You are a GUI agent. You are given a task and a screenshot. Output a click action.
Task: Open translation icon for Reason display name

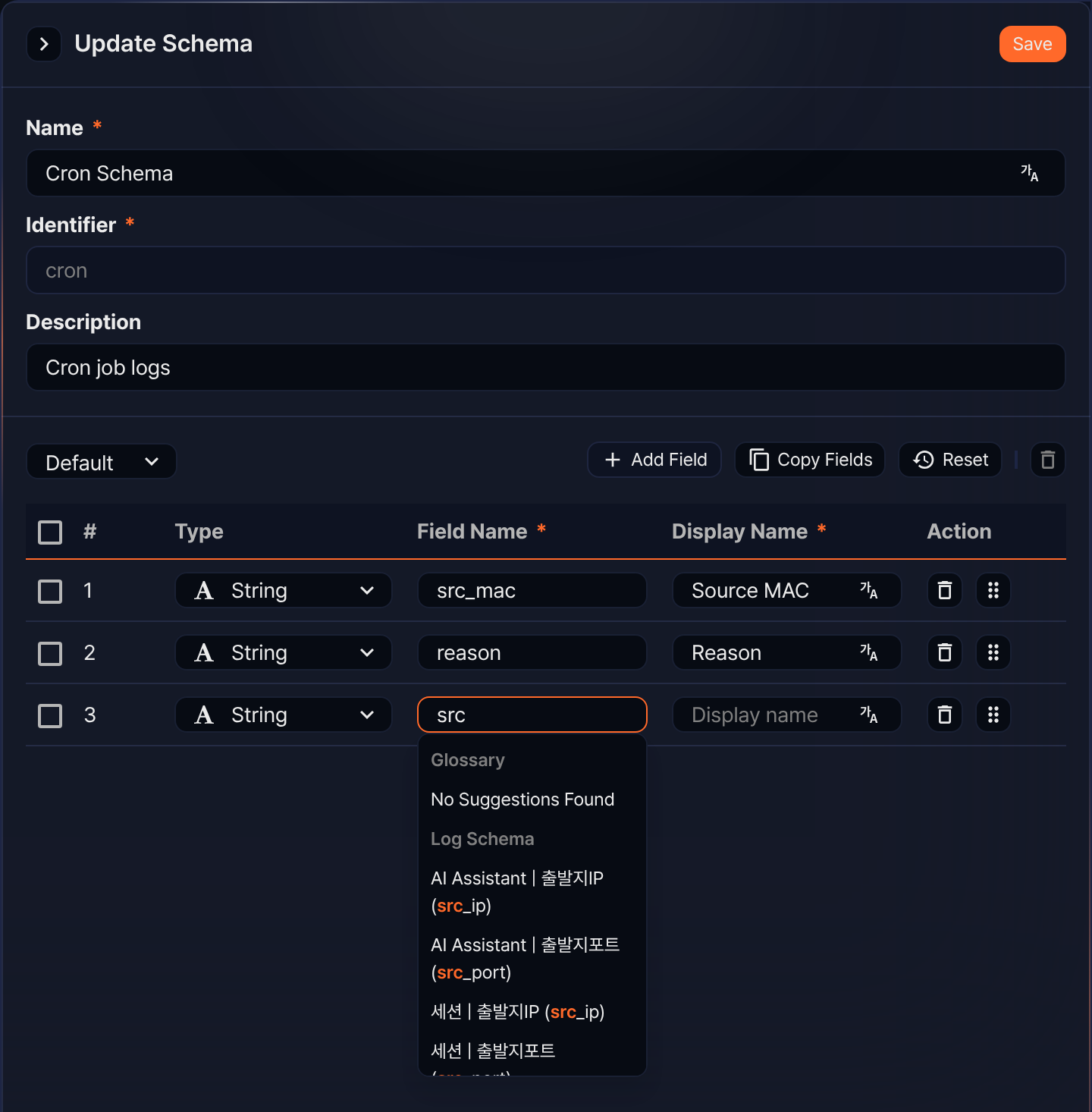click(x=869, y=652)
